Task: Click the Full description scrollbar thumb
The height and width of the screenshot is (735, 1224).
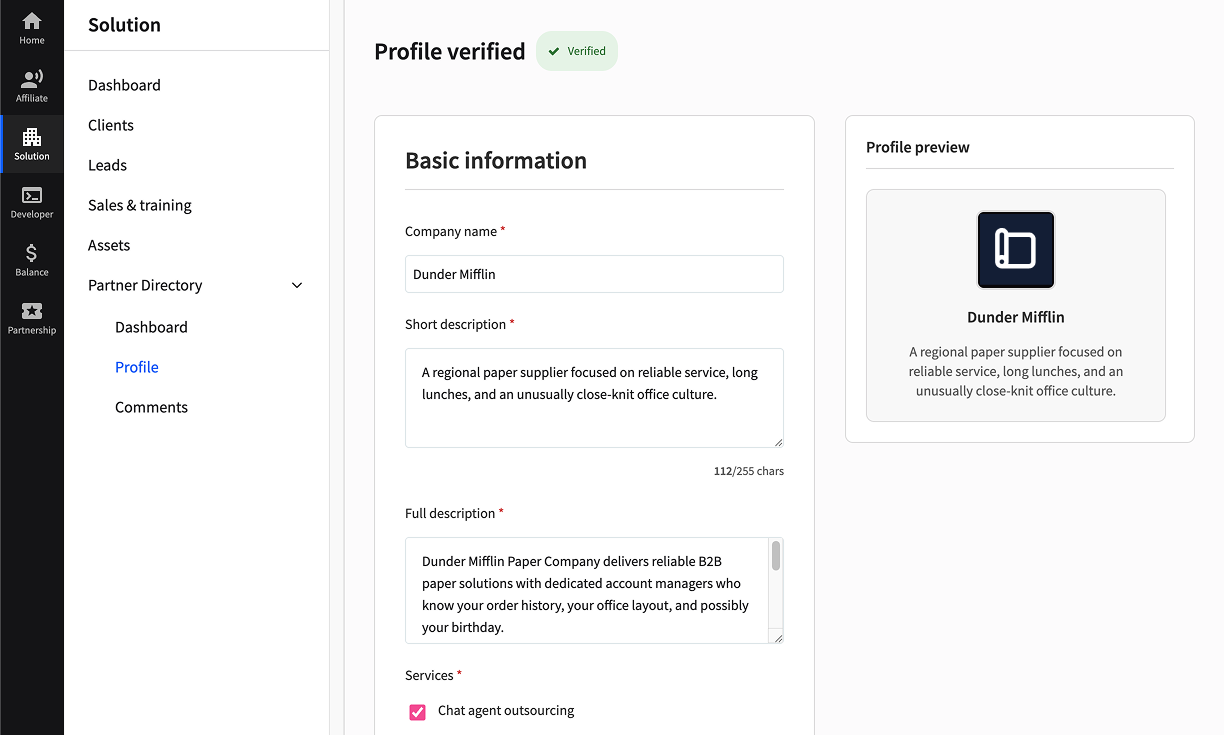Action: (x=775, y=557)
